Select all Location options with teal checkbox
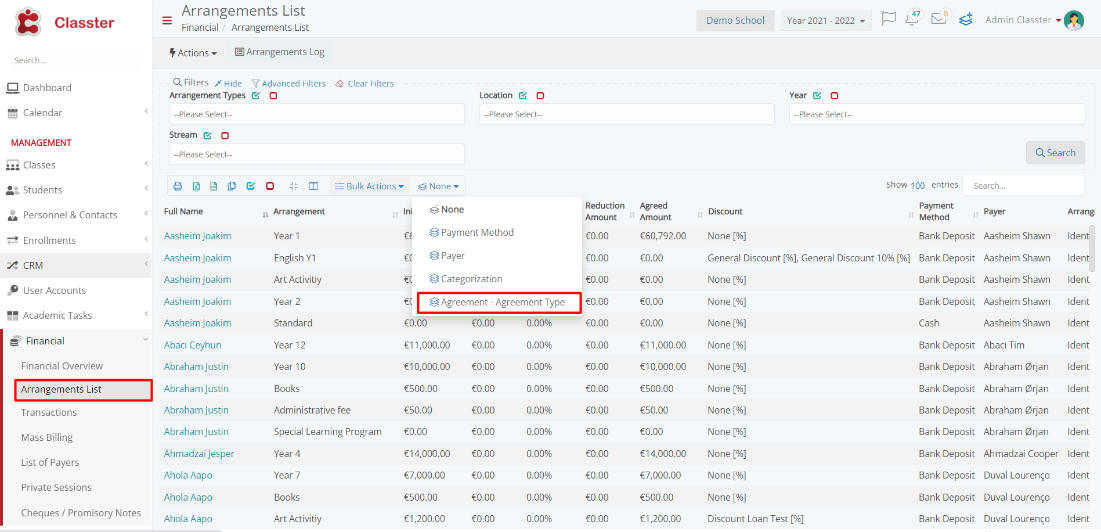This screenshot has width=1101, height=532. click(522, 95)
